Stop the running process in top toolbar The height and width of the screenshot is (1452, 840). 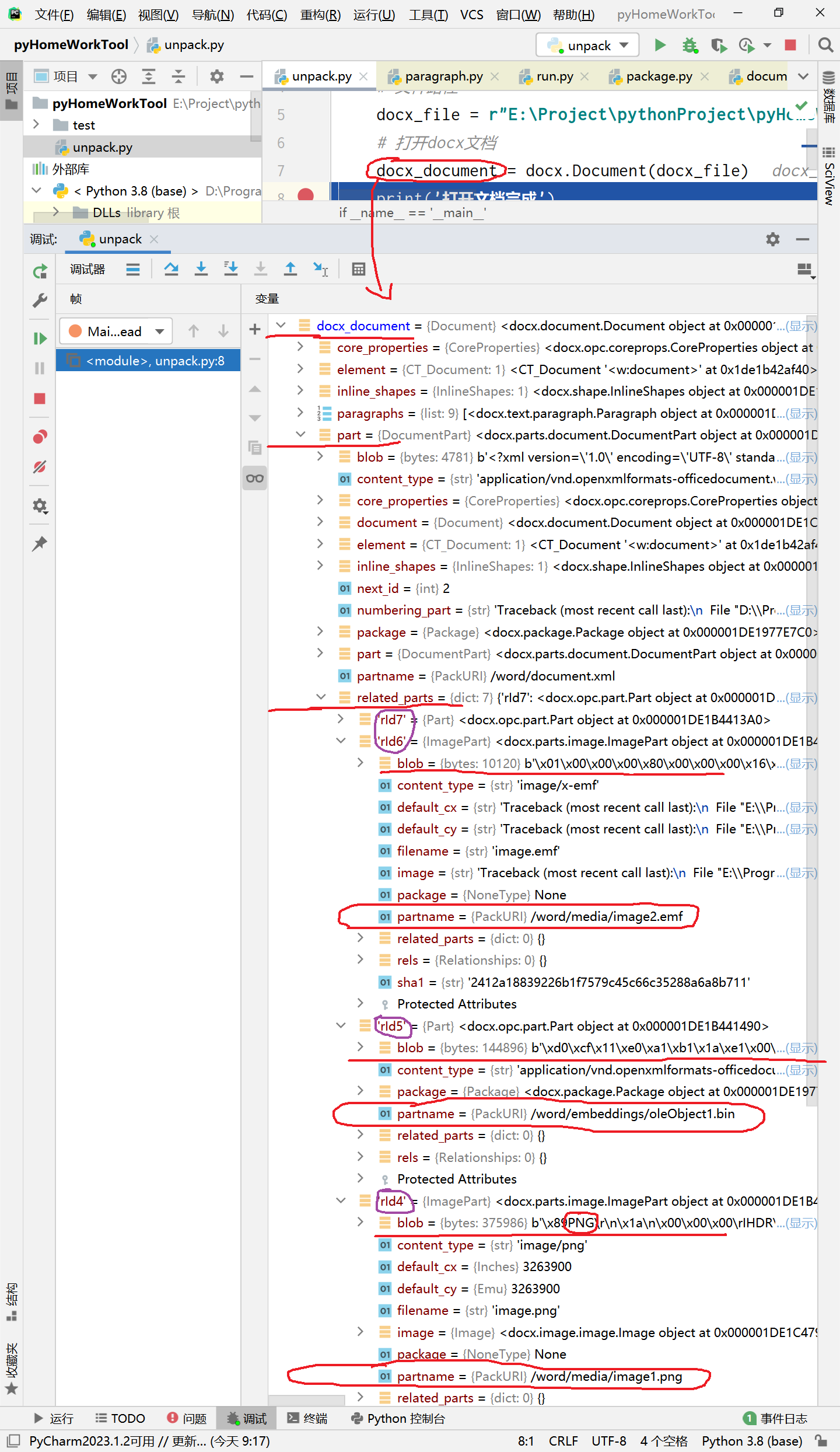(790, 45)
